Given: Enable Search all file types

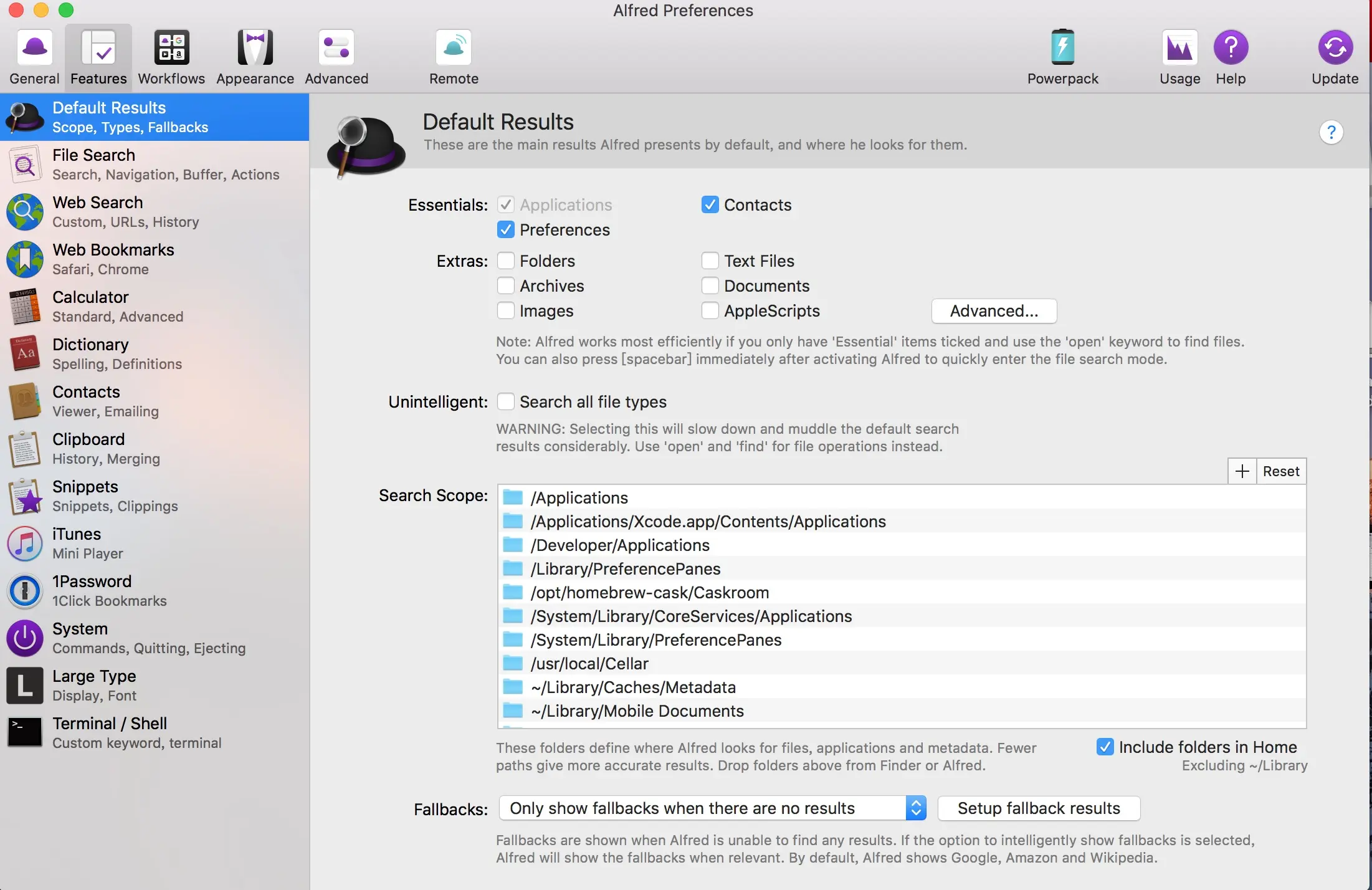Looking at the screenshot, I should (506, 402).
